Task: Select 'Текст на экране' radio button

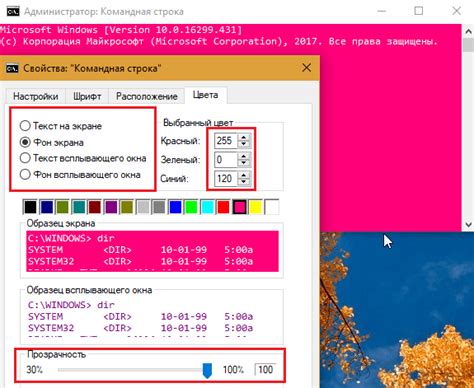Action: [25, 126]
